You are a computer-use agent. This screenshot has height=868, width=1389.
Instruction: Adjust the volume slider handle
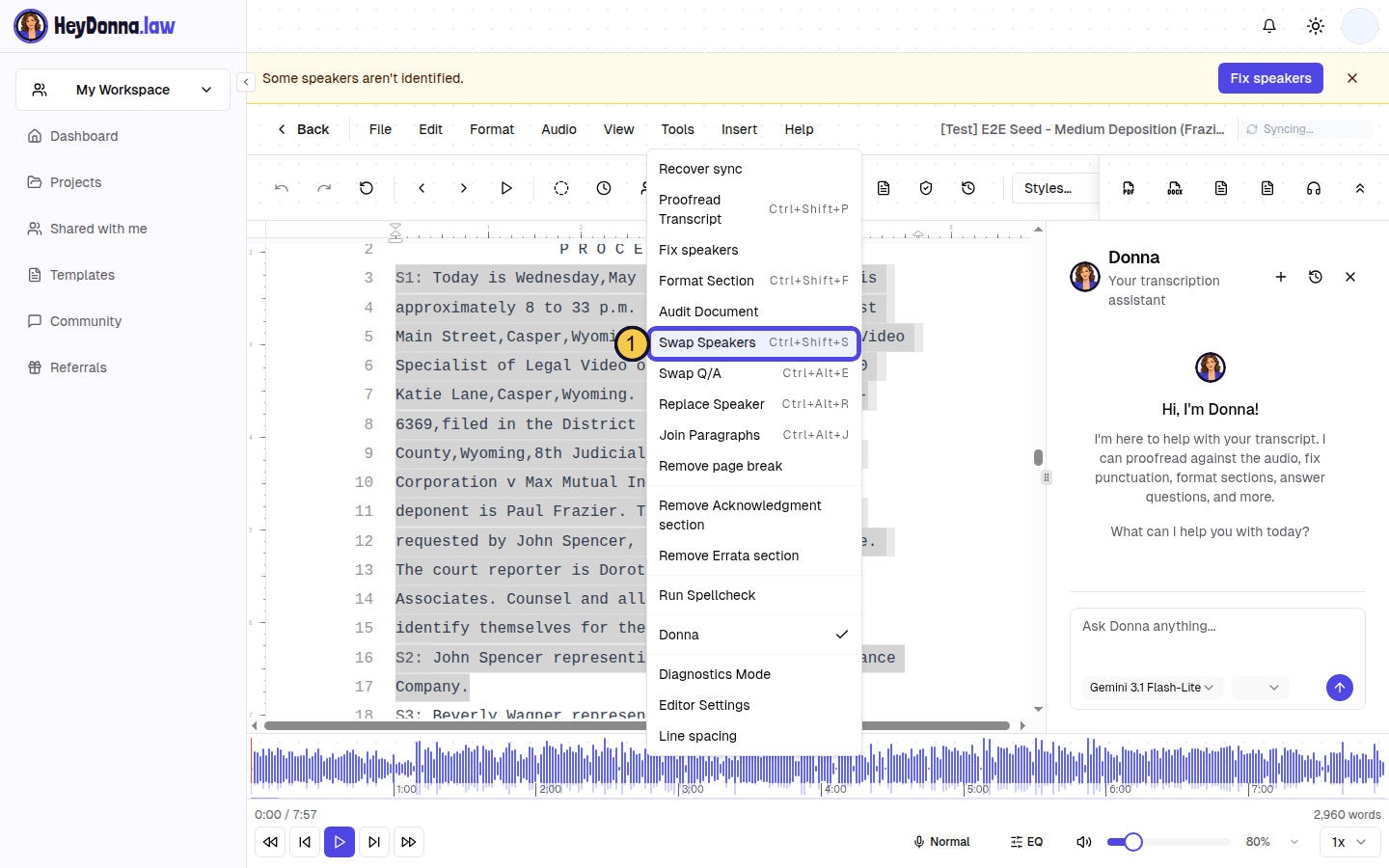(1133, 842)
